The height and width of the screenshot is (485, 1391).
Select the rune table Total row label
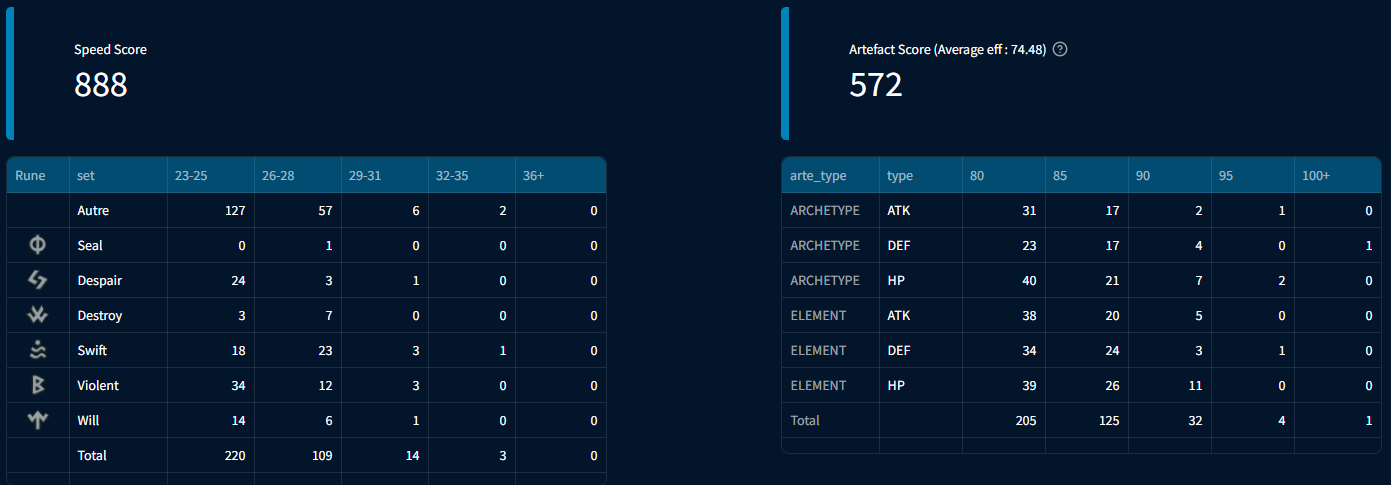92,455
